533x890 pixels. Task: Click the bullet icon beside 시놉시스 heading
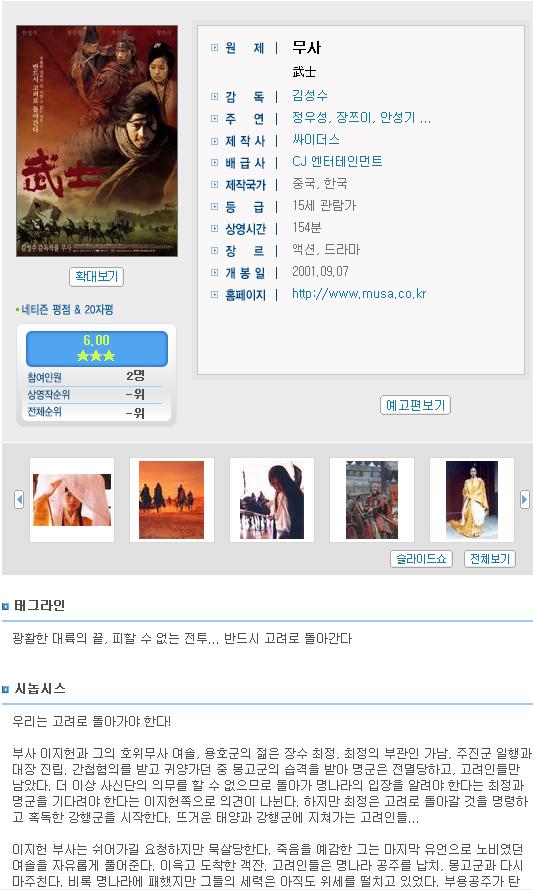pos(6,690)
